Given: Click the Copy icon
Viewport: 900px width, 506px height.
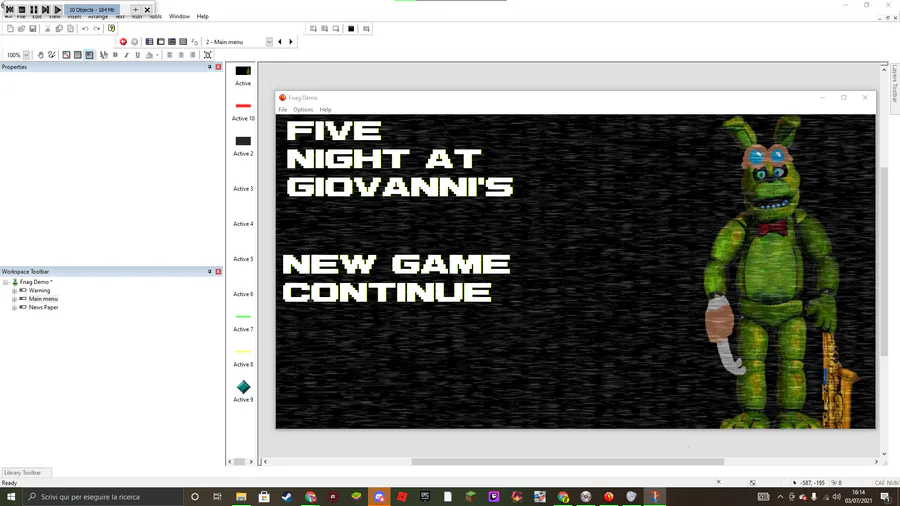Looking at the screenshot, I should [x=59, y=29].
